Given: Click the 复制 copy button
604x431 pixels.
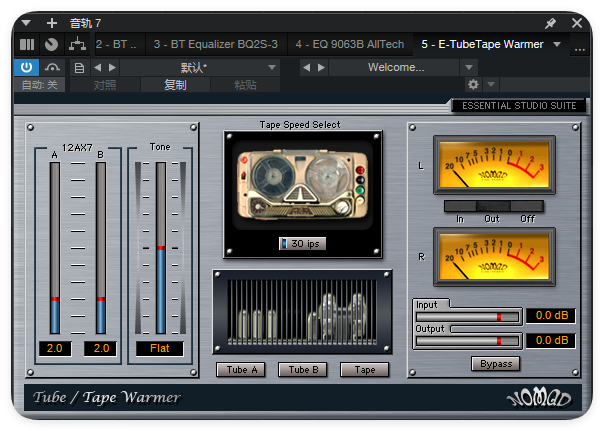Looking at the screenshot, I should click(x=175, y=85).
